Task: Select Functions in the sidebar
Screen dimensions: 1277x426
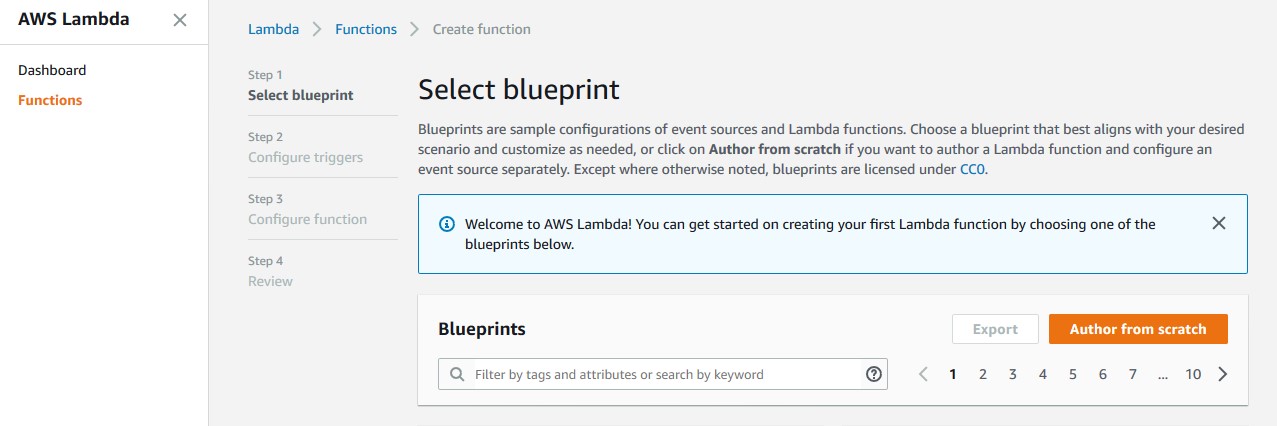Action: 50,100
